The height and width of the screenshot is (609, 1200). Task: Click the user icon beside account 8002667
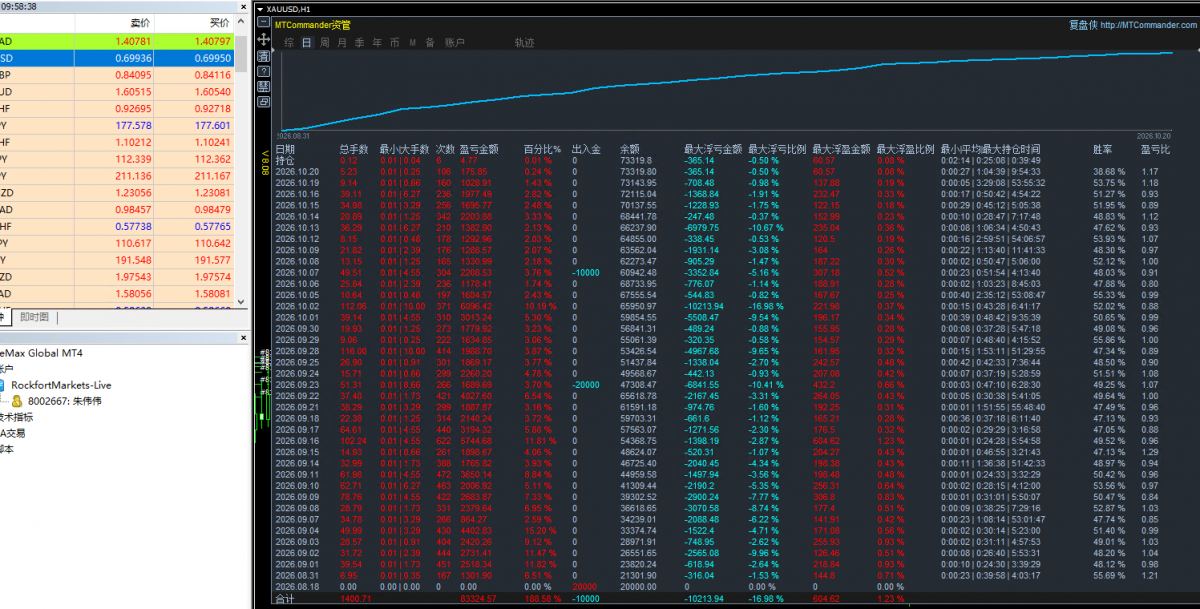[17, 401]
